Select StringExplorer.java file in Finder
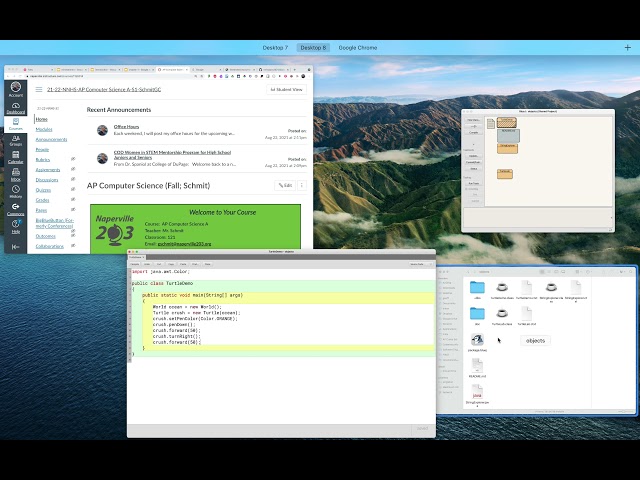Viewport: 640px width, 480px height. click(x=477, y=396)
